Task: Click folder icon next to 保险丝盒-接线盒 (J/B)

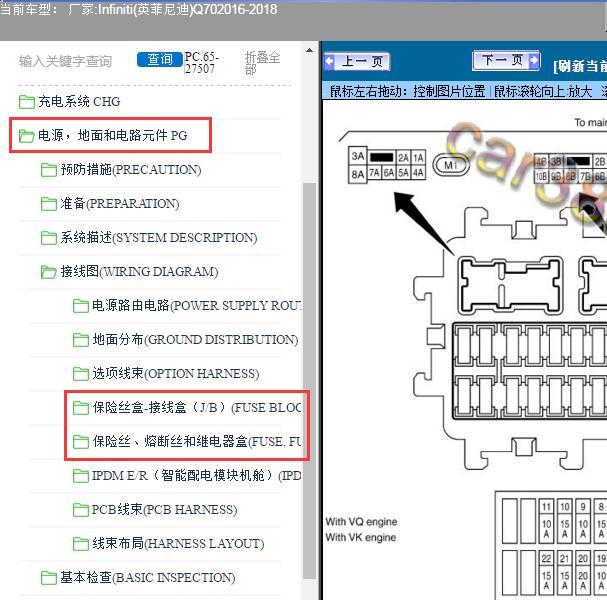Action: pyautogui.click(x=81, y=408)
